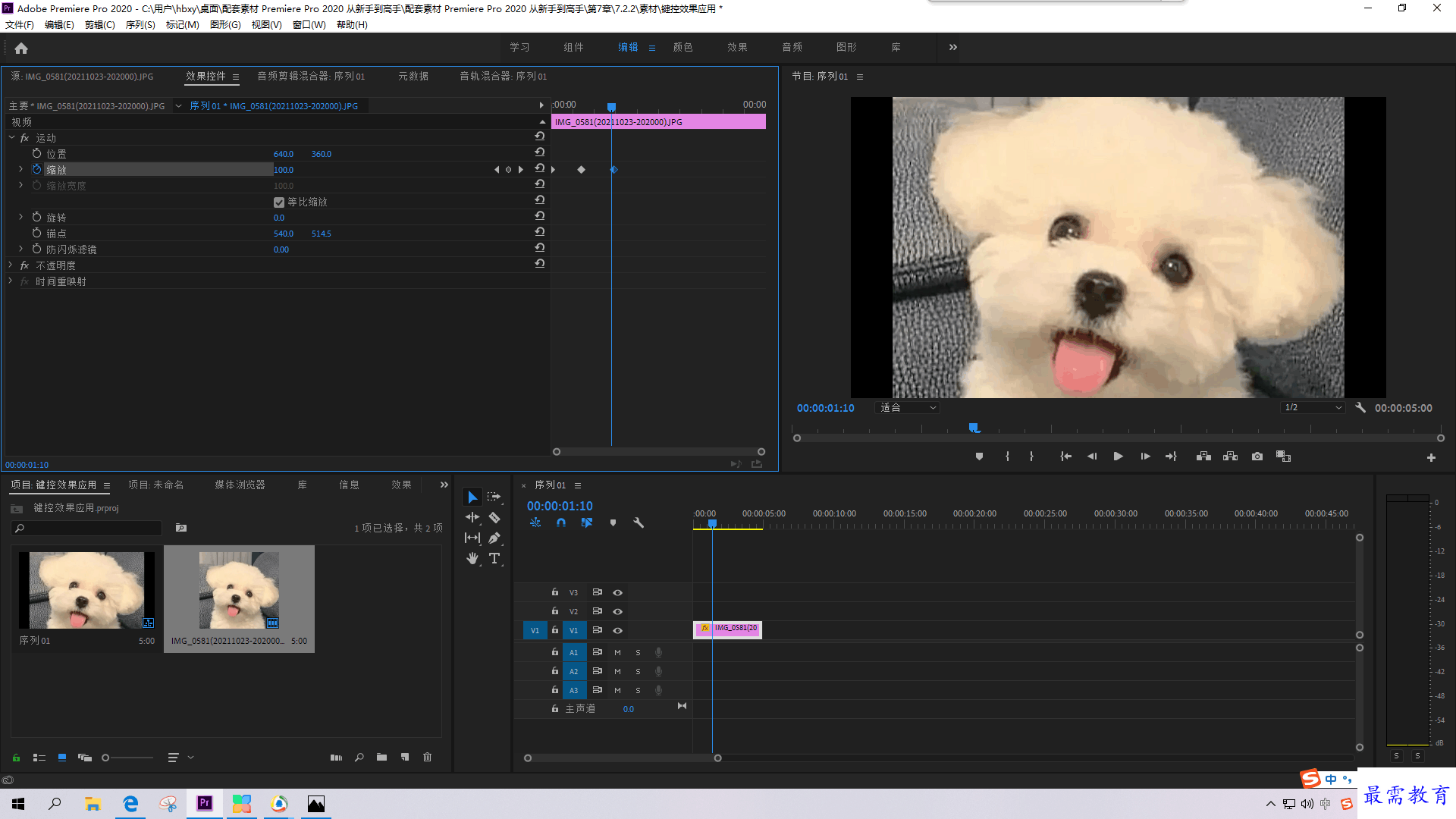Select the Ripple Edit tool

[472, 517]
